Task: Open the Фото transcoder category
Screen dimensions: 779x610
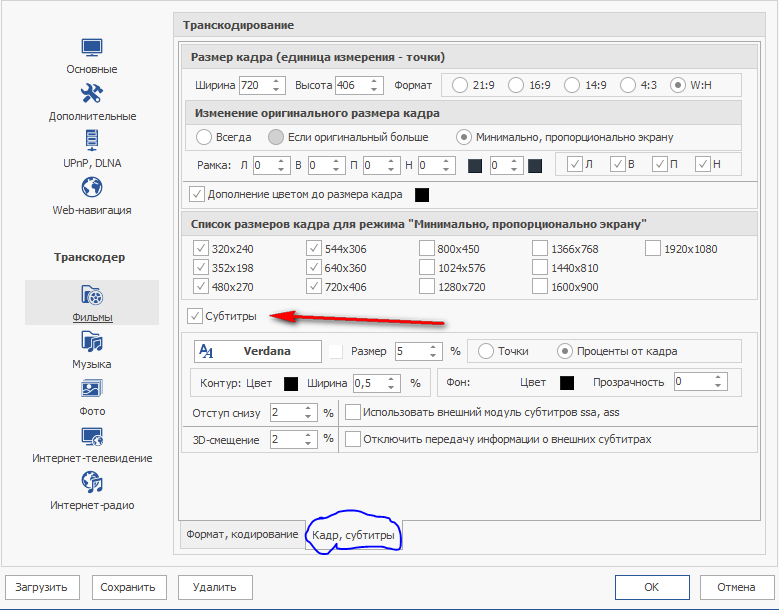Action: click(x=92, y=397)
